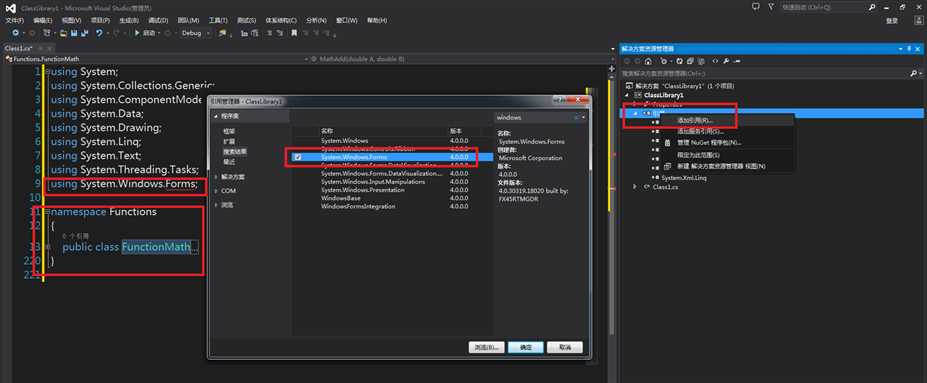Image resolution: width=927 pixels, height=383 pixels.
Task: Click the Refresh icon in Solution Explorer
Action: (679, 61)
